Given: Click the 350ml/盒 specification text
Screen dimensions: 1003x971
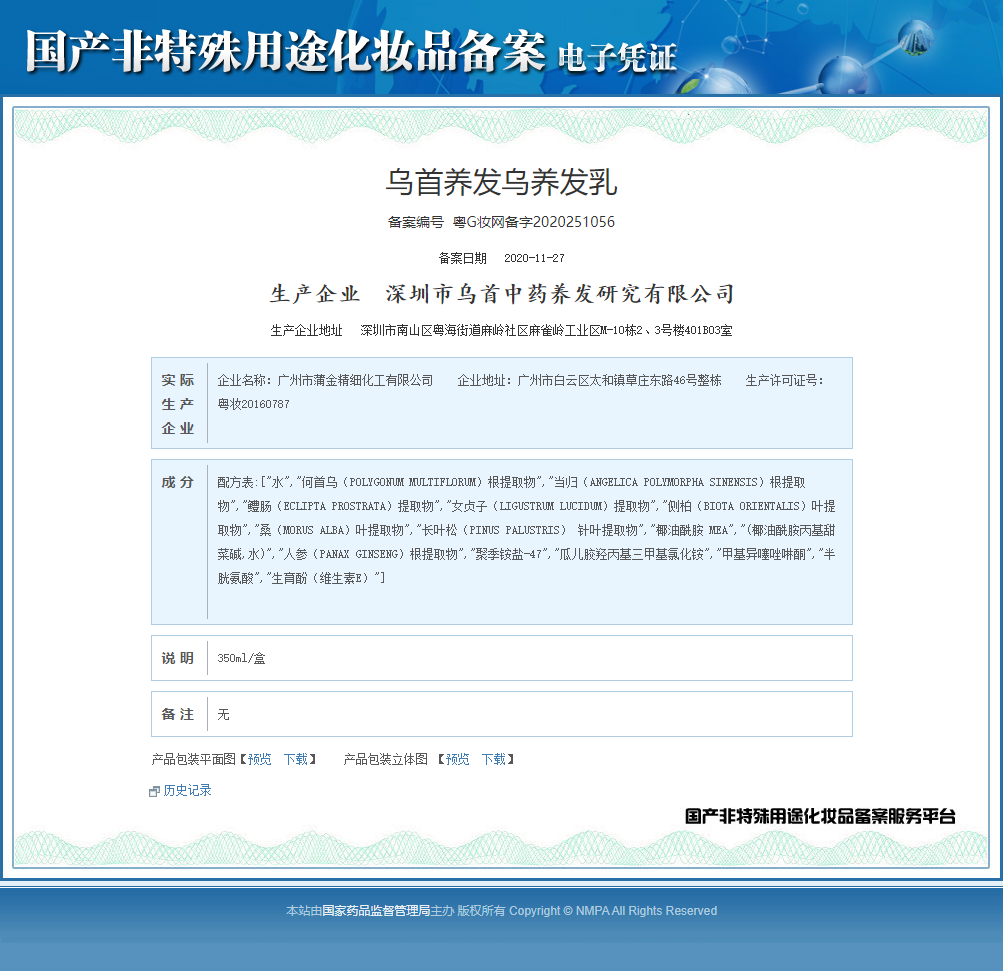Looking at the screenshot, I should [241, 658].
